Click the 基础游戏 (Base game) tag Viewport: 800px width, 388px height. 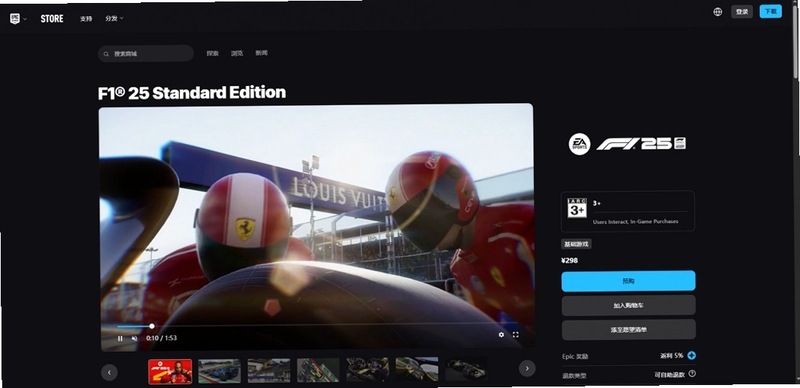coord(577,244)
